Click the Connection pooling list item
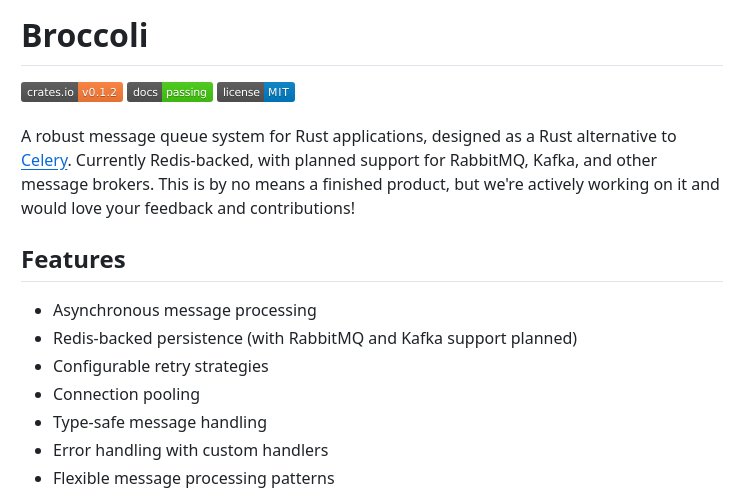 tap(126, 395)
